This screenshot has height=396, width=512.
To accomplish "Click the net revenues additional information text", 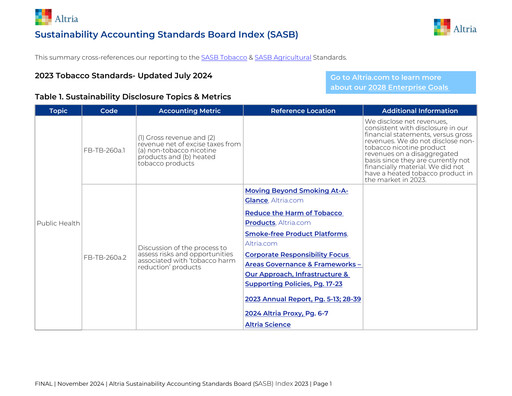I will pyautogui.click(x=419, y=150).
